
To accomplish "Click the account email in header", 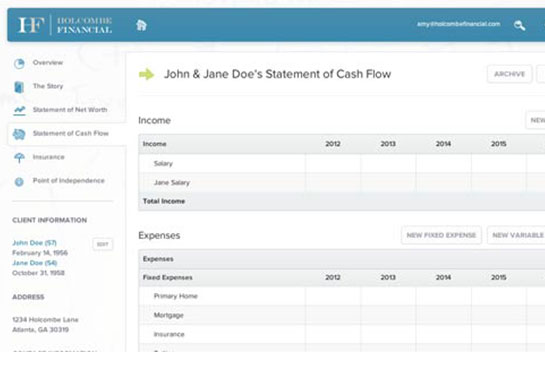I will tap(458, 24).
